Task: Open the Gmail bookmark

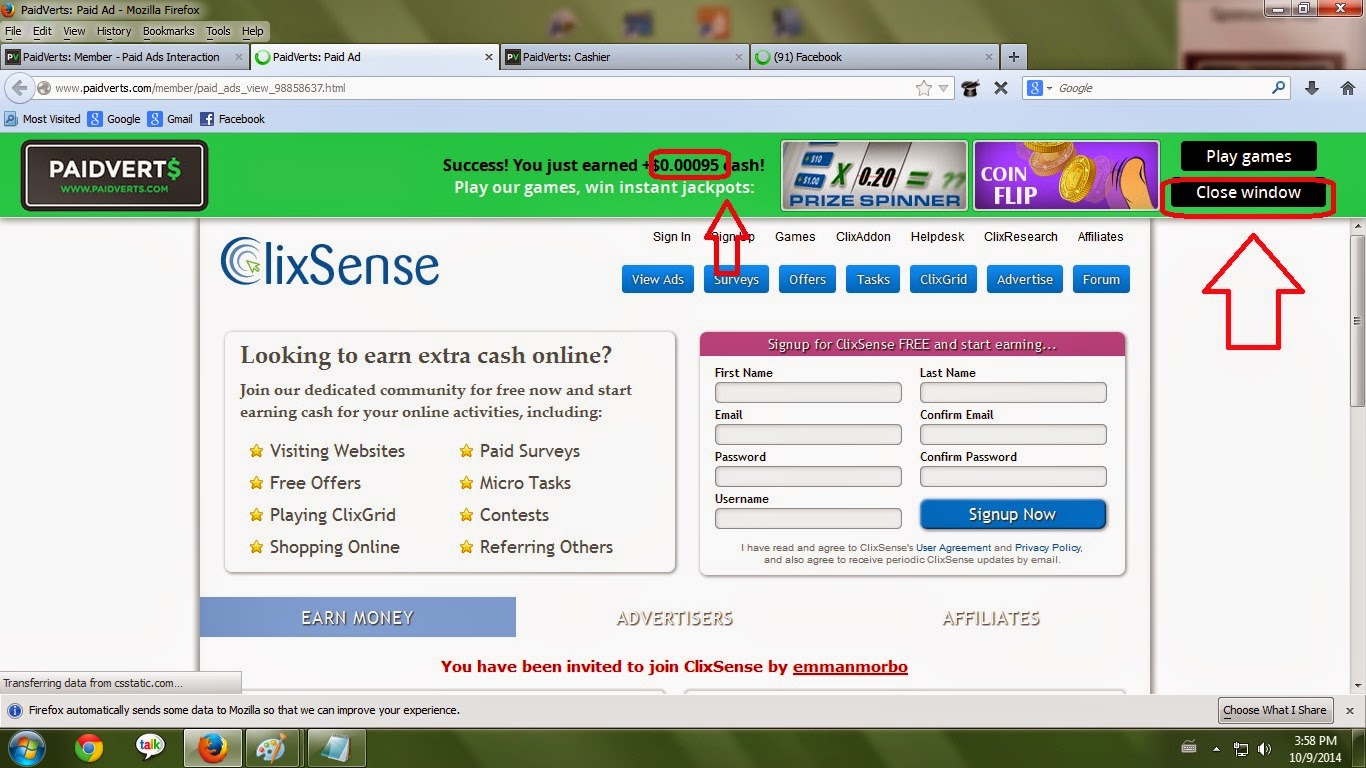Action: coord(170,119)
